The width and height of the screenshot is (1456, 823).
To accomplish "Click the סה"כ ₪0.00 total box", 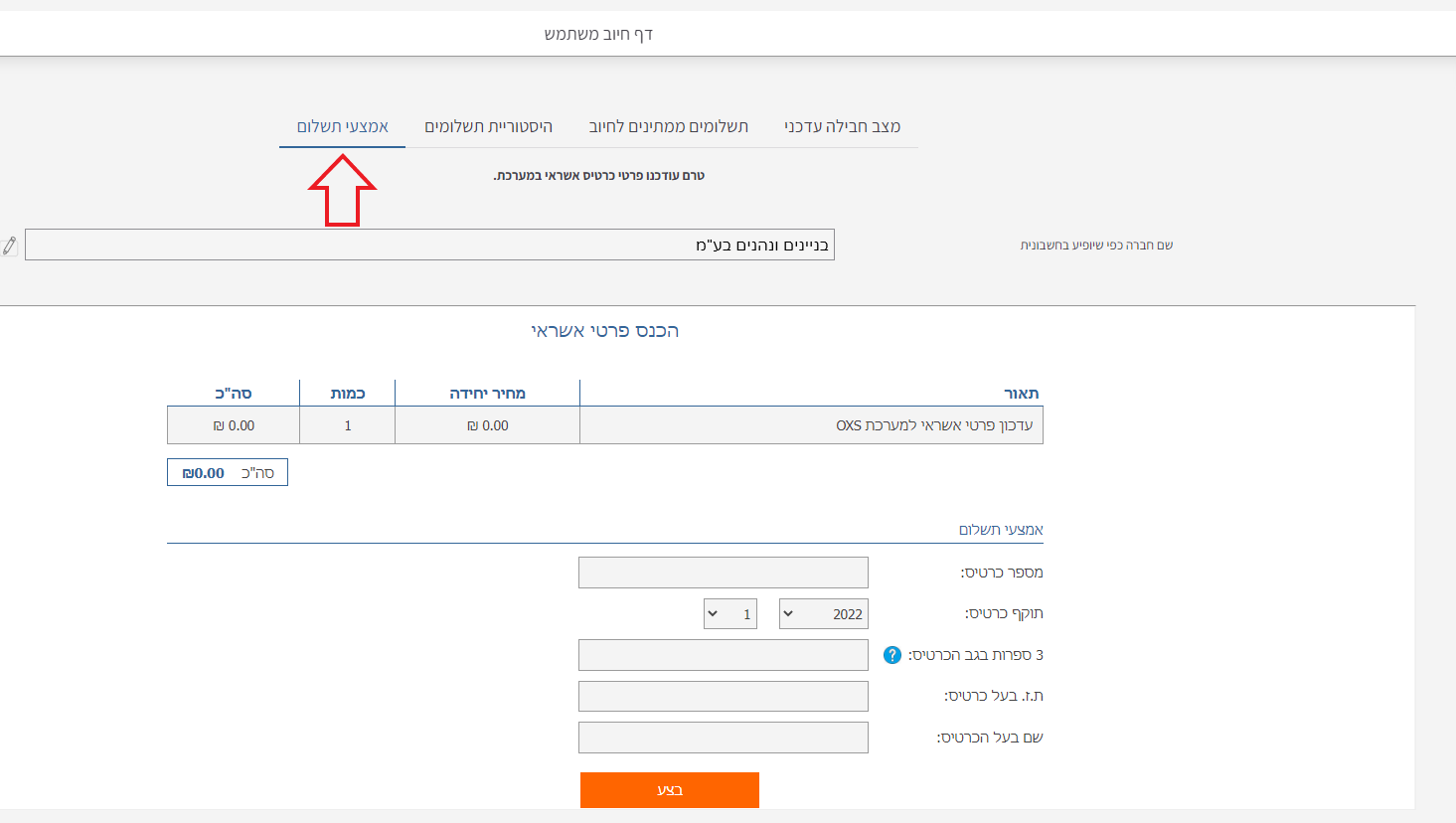I will click(x=228, y=473).
